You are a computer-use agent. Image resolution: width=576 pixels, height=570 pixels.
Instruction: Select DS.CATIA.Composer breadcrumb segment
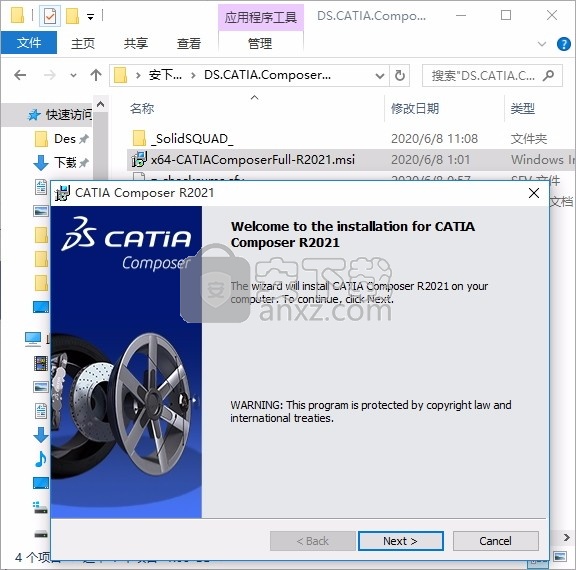pyautogui.click(x=267, y=75)
